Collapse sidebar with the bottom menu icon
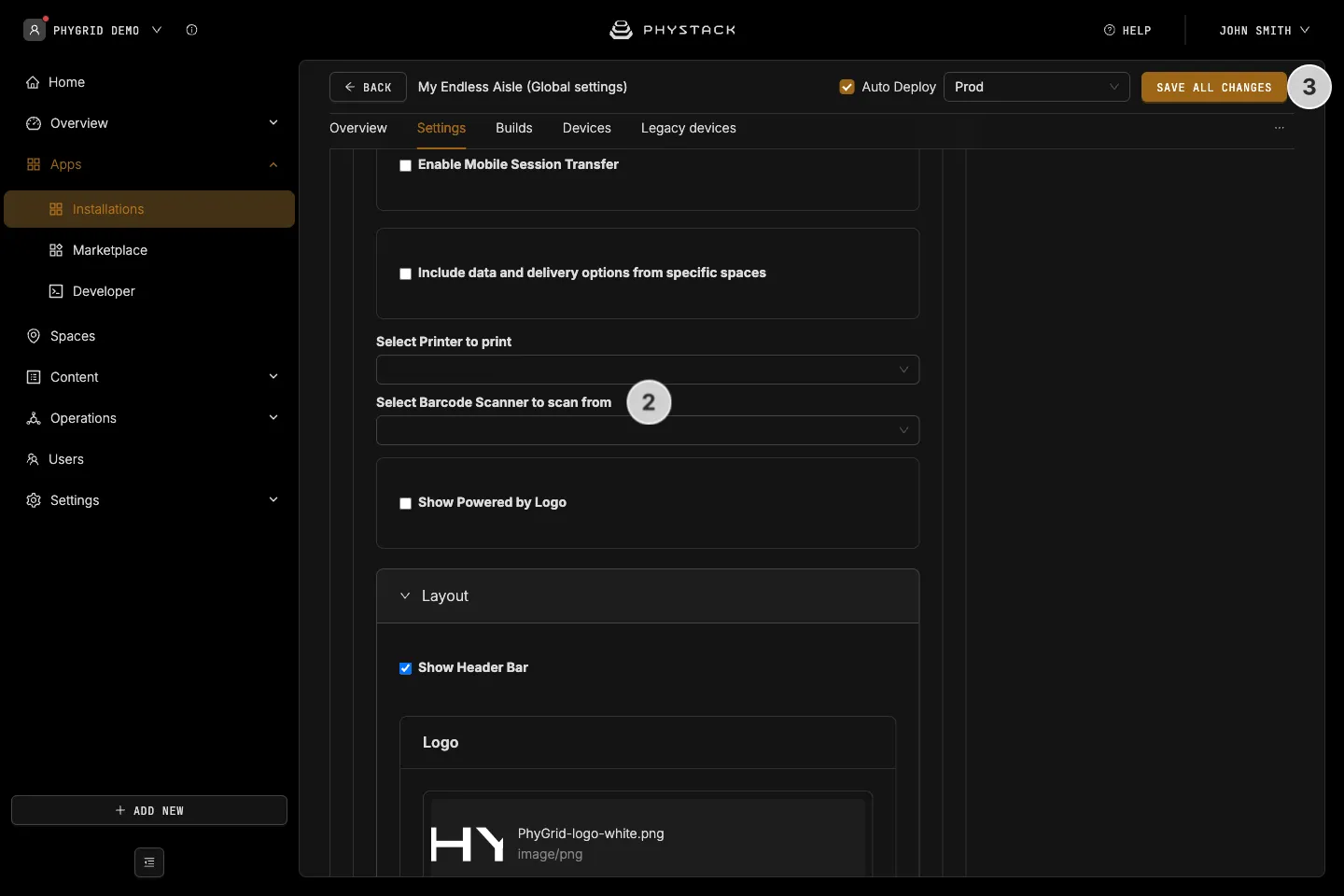This screenshot has height=896, width=1344. tap(149, 862)
